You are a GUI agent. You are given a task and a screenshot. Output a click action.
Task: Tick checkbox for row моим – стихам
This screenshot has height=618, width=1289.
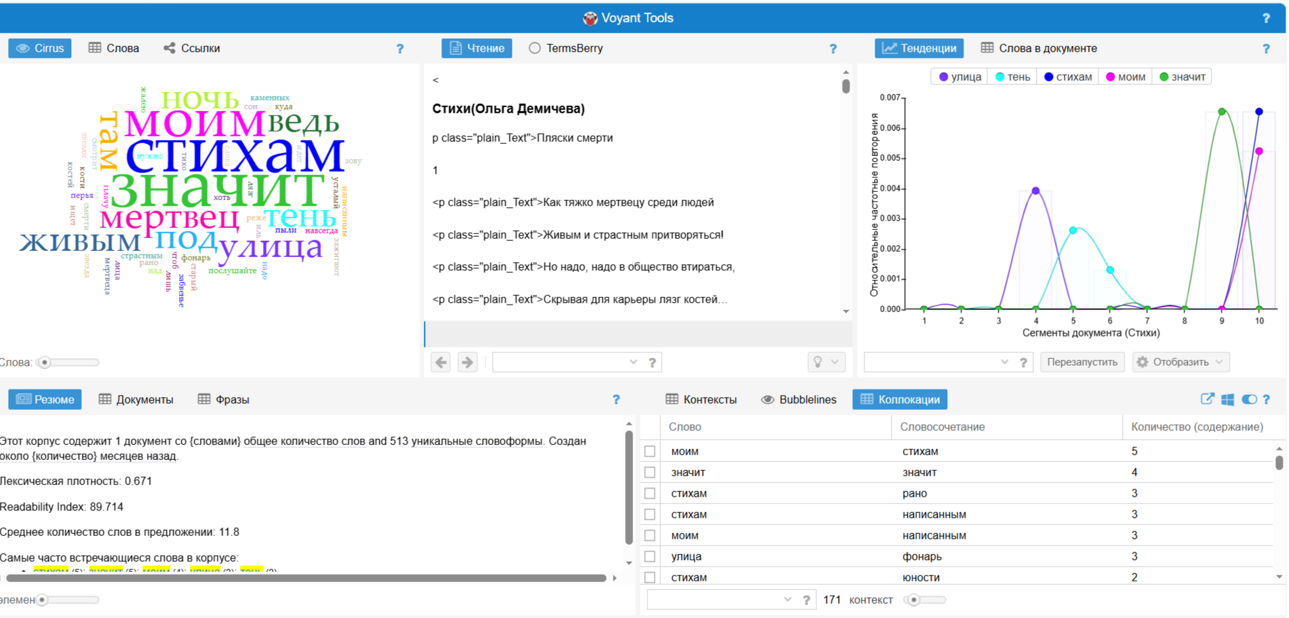(x=650, y=451)
